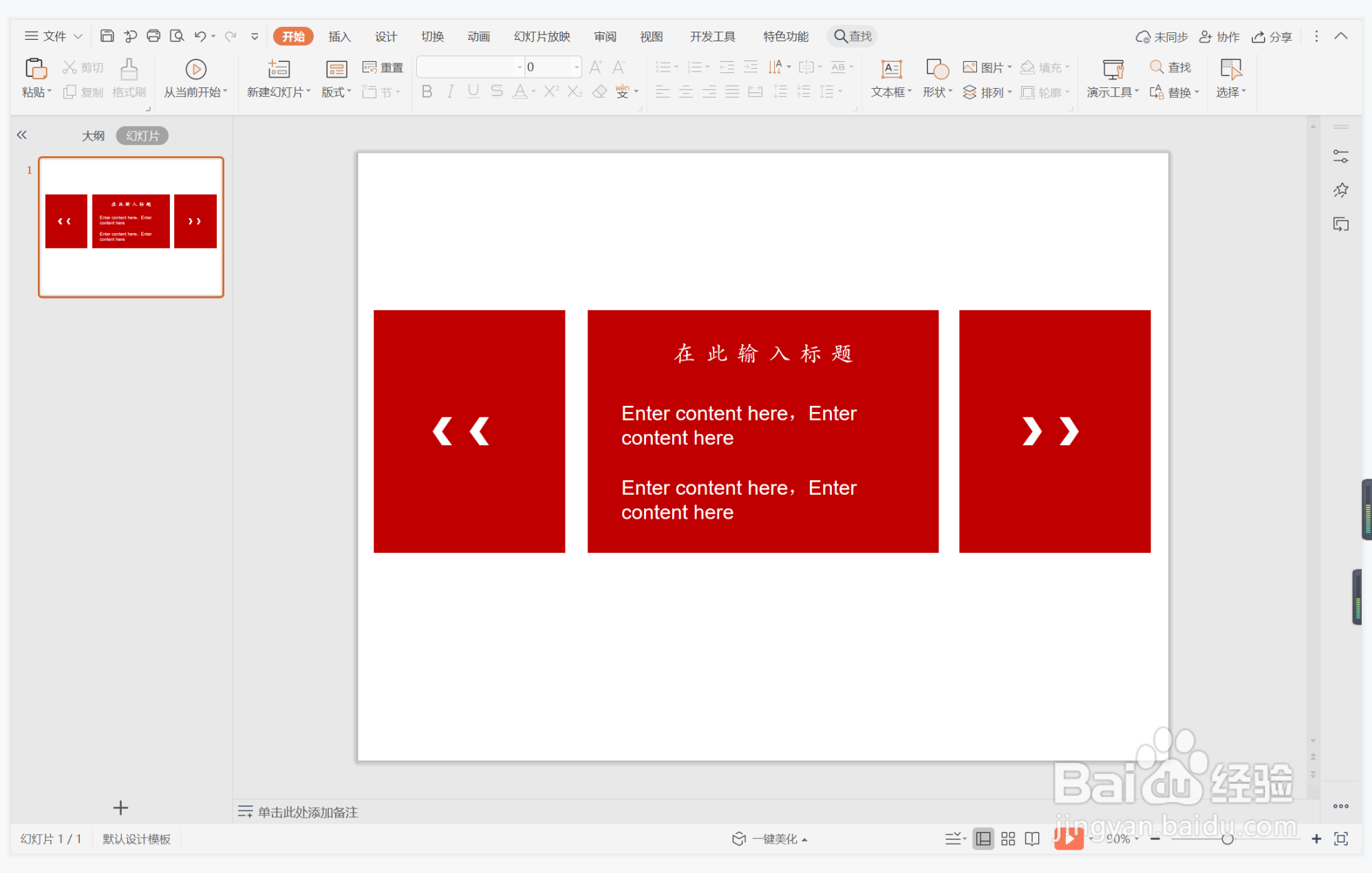1372x873 pixels.
Task: Start slideshow from current slide icon
Action: pos(195,69)
